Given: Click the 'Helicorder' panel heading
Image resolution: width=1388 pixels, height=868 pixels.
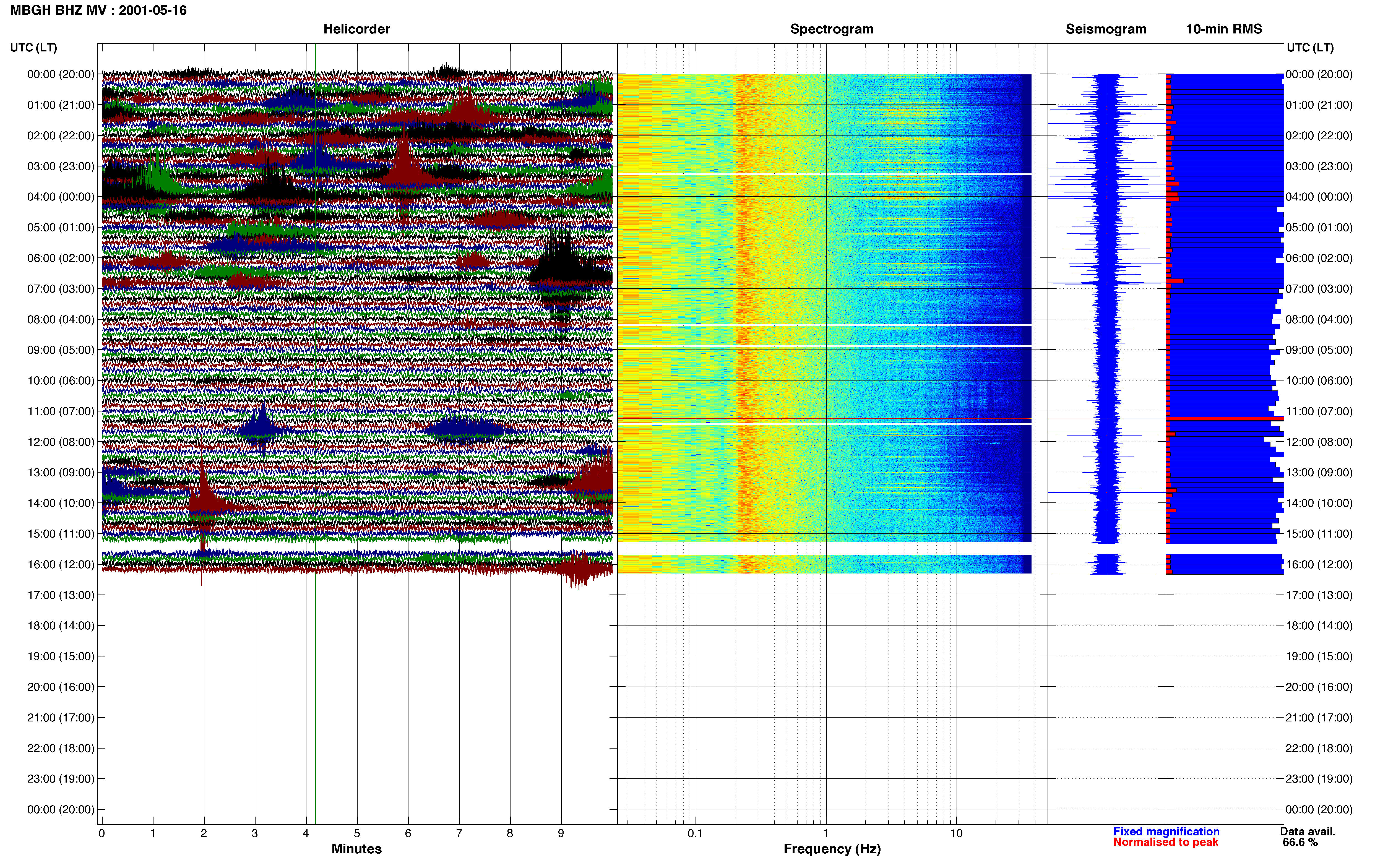Looking at the screenshot, I should tap(356, 29).
